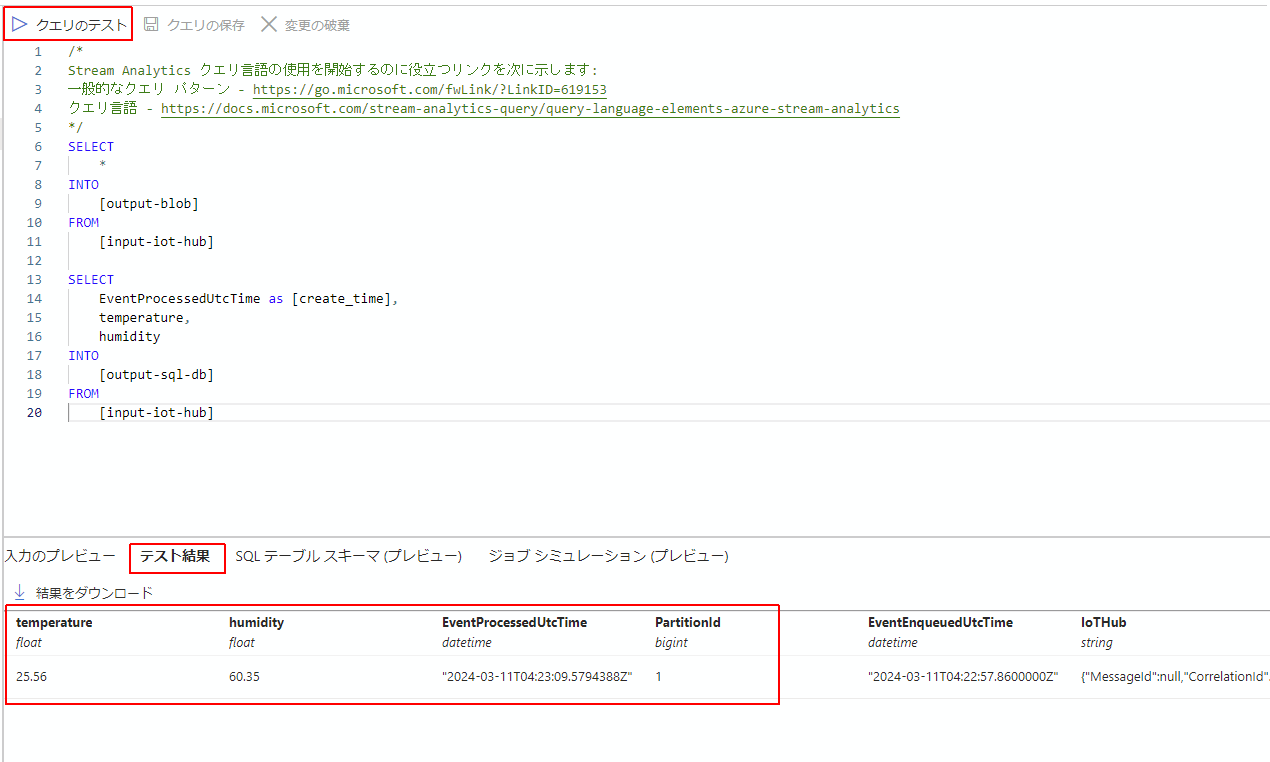Click the INTO keyword on line 17
The width and height of the screenshot is (1270, 762).
tap(83, 355)
